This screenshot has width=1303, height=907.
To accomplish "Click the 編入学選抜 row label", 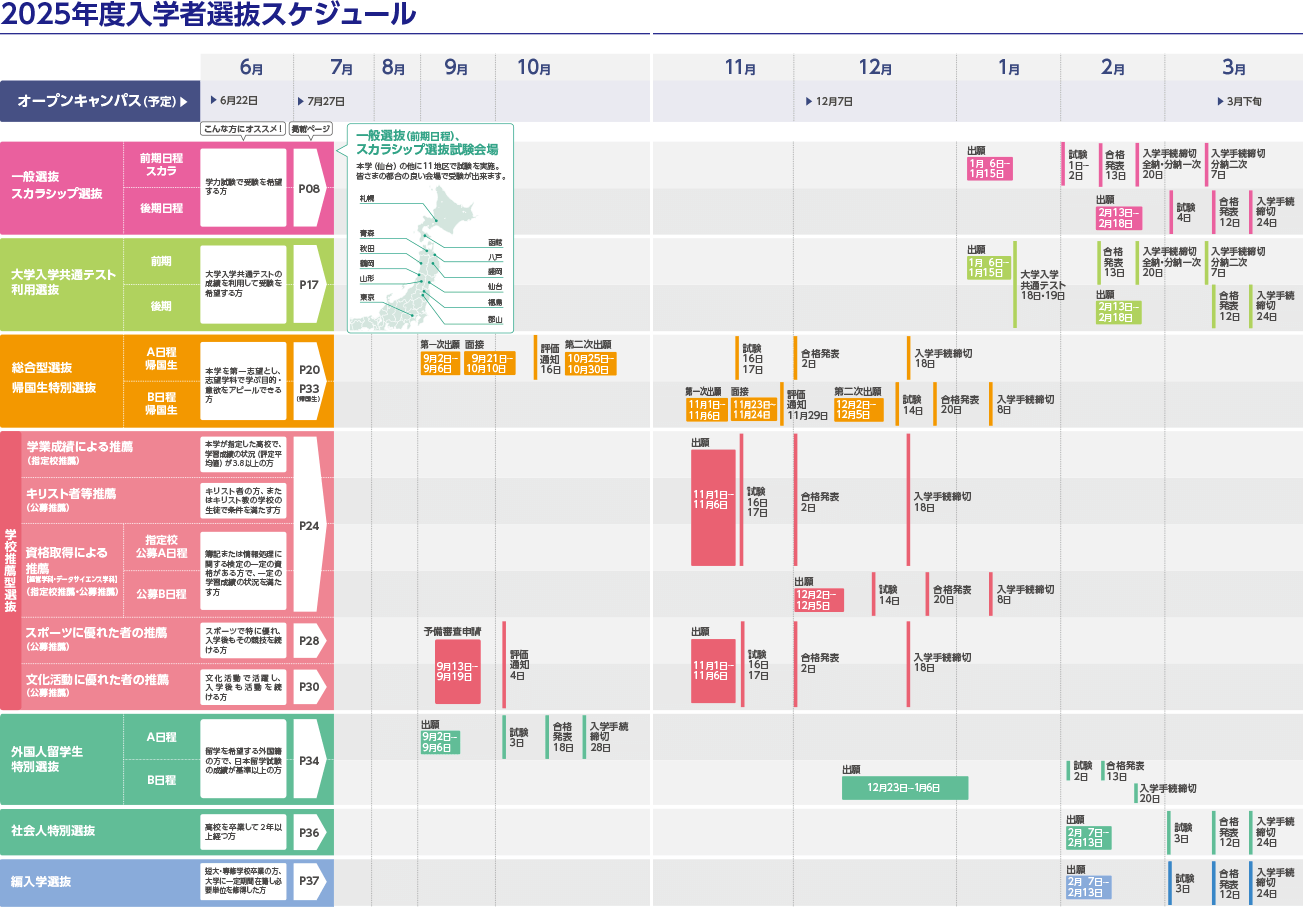I will 41,882.
